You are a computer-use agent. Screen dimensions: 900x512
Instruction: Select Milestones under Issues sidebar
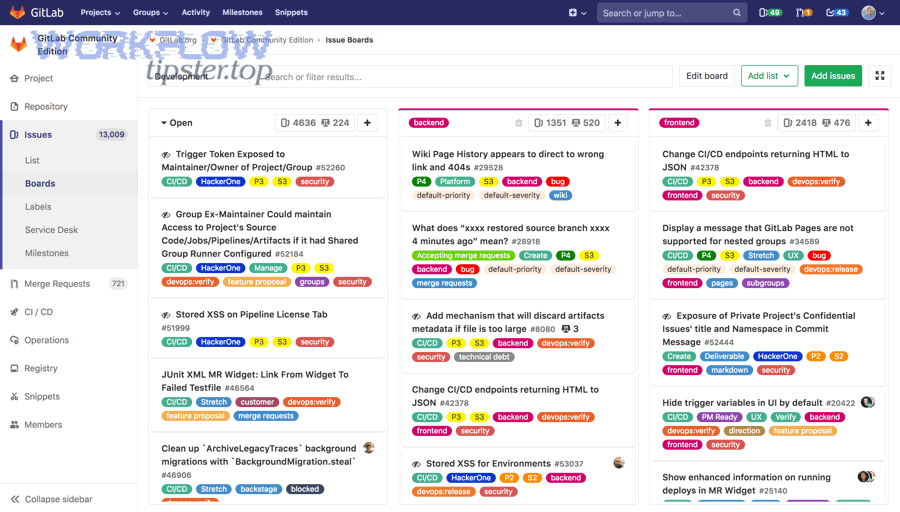46,253
